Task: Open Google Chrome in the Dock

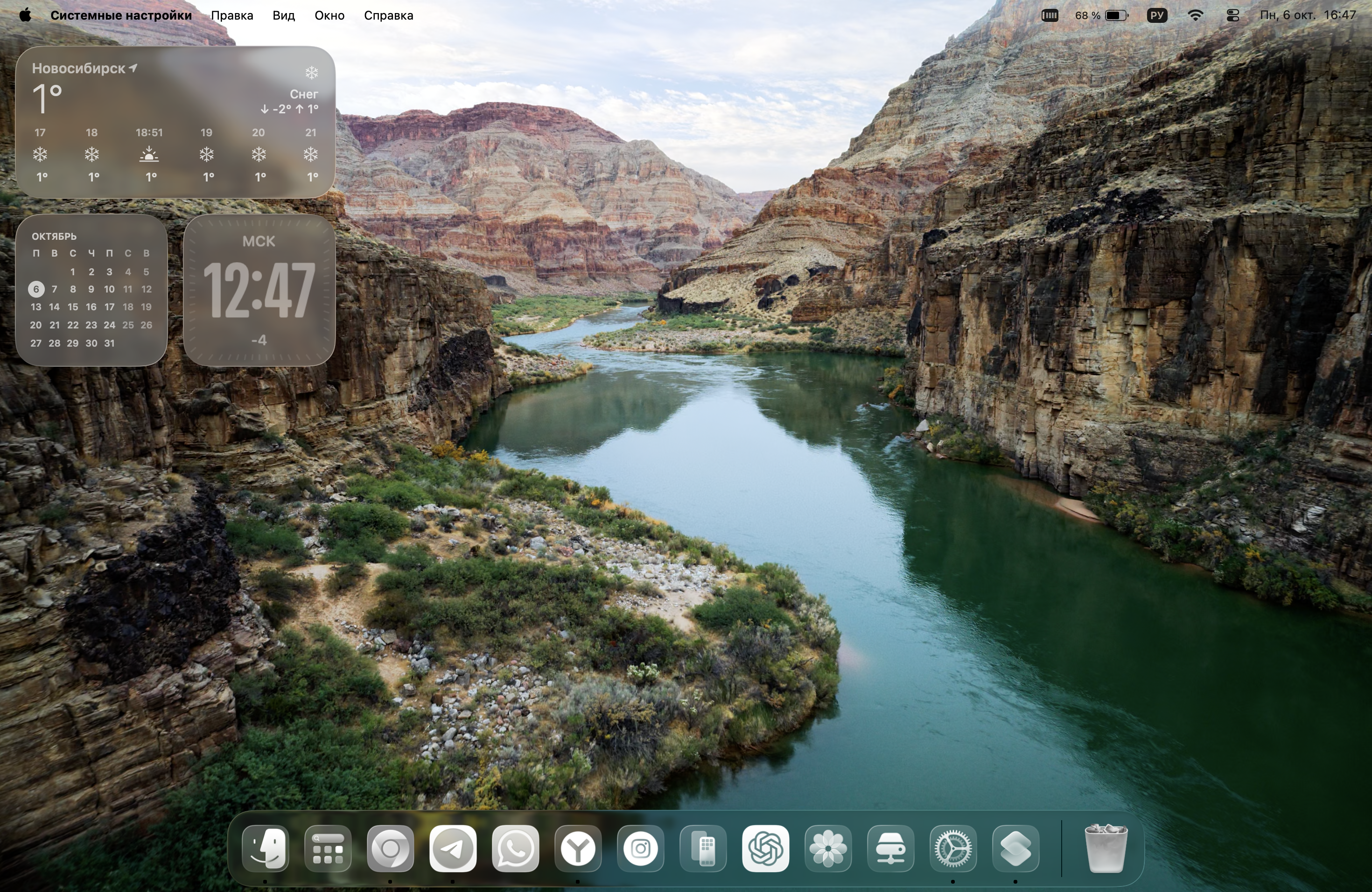Action: pyautogui.click(x=390, y=848)
